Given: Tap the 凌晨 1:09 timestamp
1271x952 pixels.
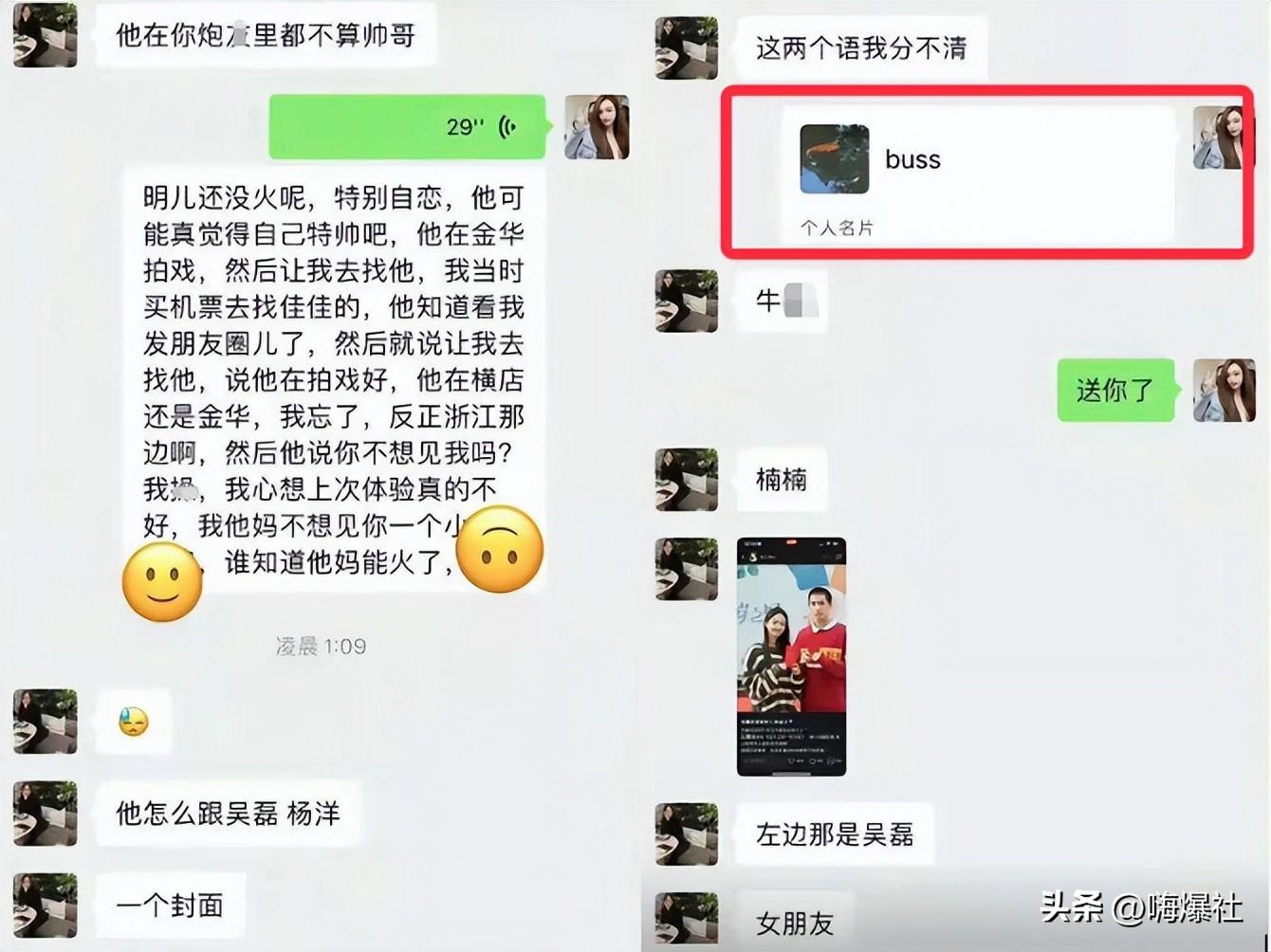Looking at the screenshot, I should coord(321,647).
